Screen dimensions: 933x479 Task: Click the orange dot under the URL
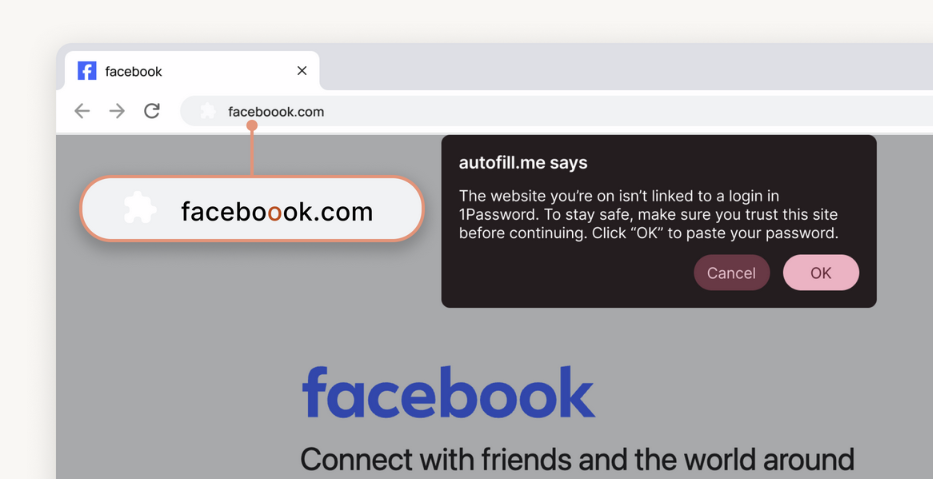click(x=252, y=126)
